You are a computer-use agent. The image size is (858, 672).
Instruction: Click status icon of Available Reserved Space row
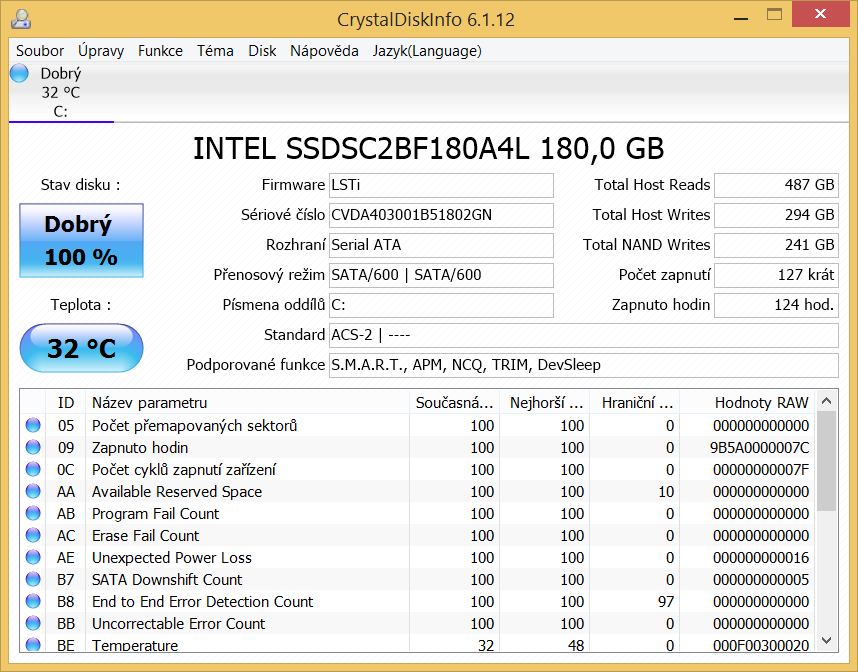point(34,492)
